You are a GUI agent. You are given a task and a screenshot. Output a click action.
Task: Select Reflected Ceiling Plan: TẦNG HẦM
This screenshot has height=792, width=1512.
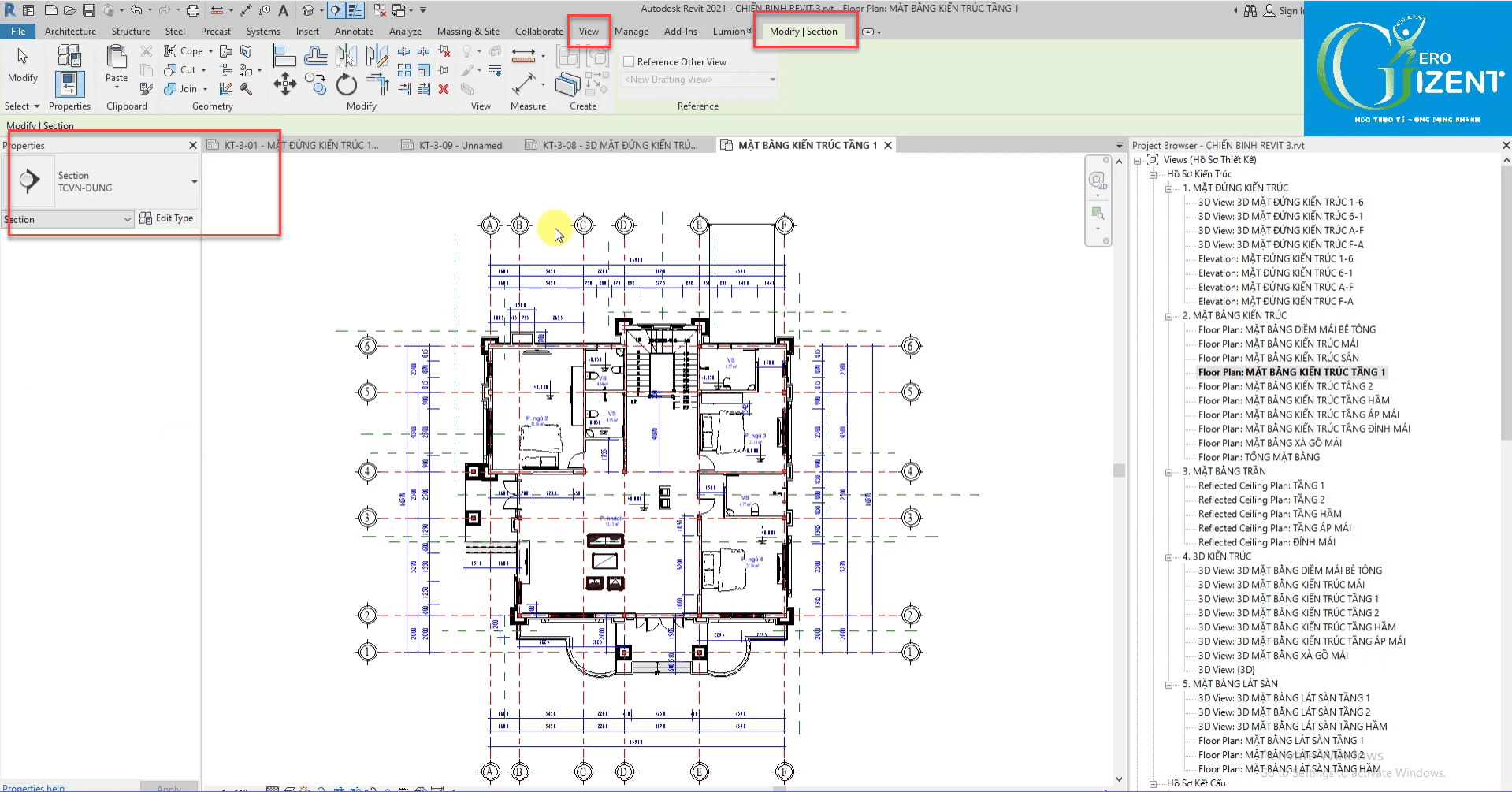pos(1269,514)
